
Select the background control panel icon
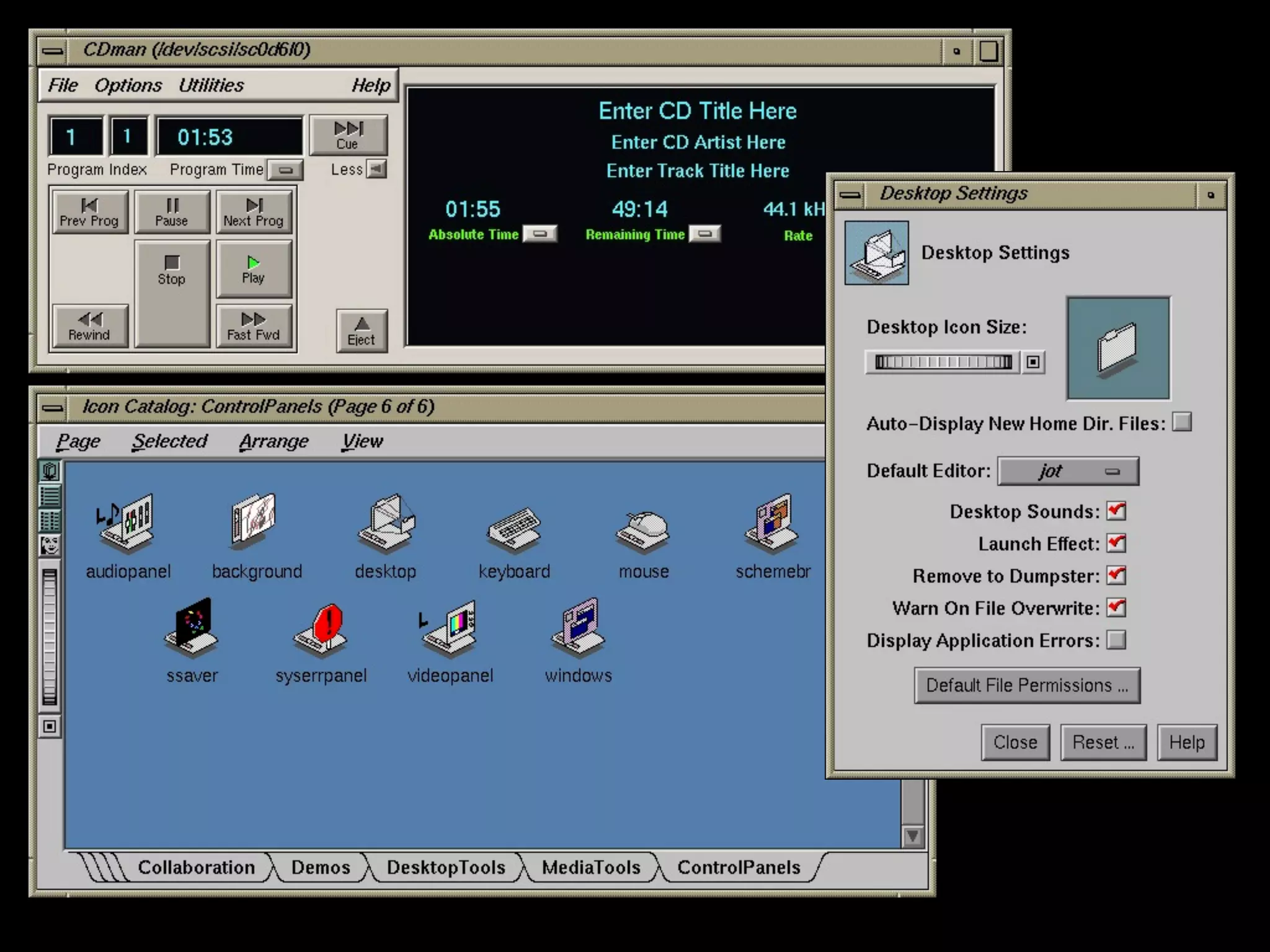click(x=253, y=521)
